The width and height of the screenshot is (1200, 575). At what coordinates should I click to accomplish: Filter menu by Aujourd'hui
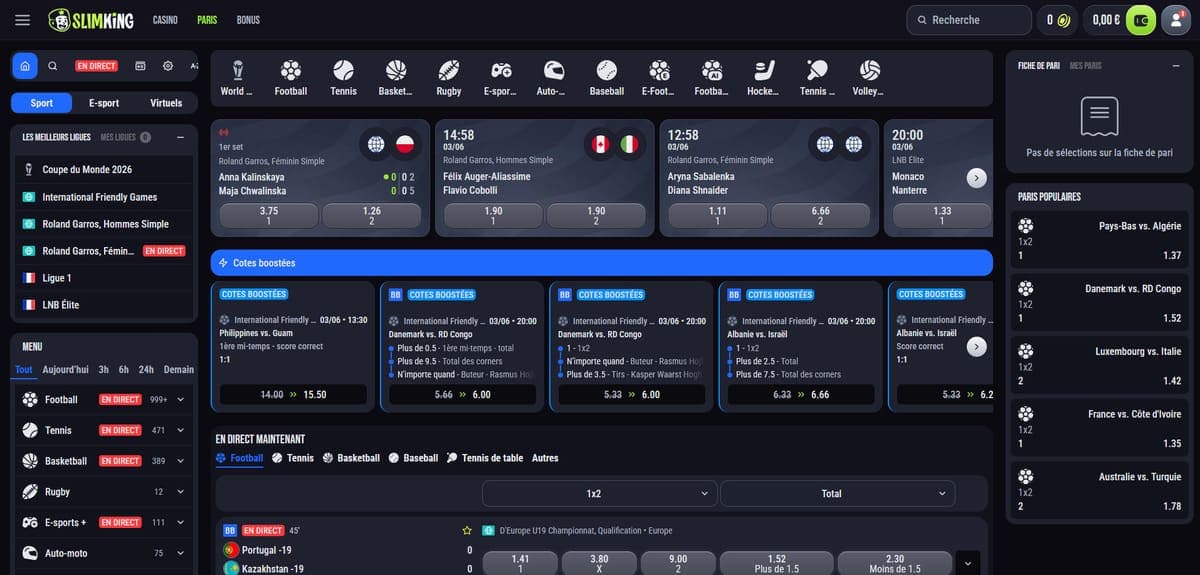pyautogui.click(x=65, y=369)
